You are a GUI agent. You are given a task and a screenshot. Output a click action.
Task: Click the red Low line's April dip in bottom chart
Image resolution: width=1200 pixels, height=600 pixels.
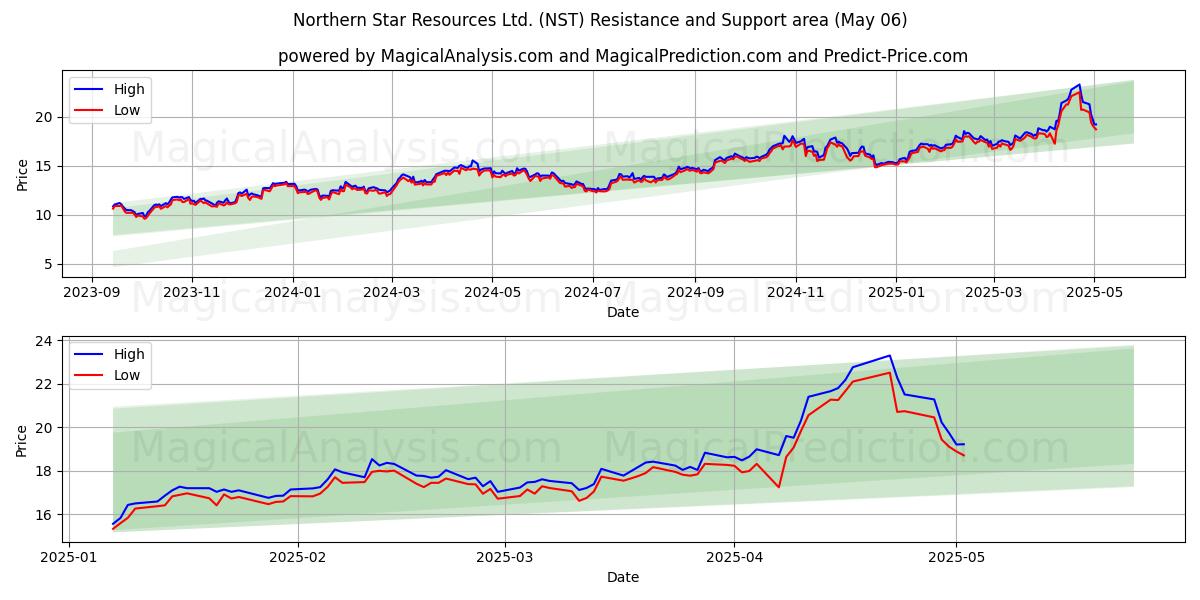click(x=779, y=487)
